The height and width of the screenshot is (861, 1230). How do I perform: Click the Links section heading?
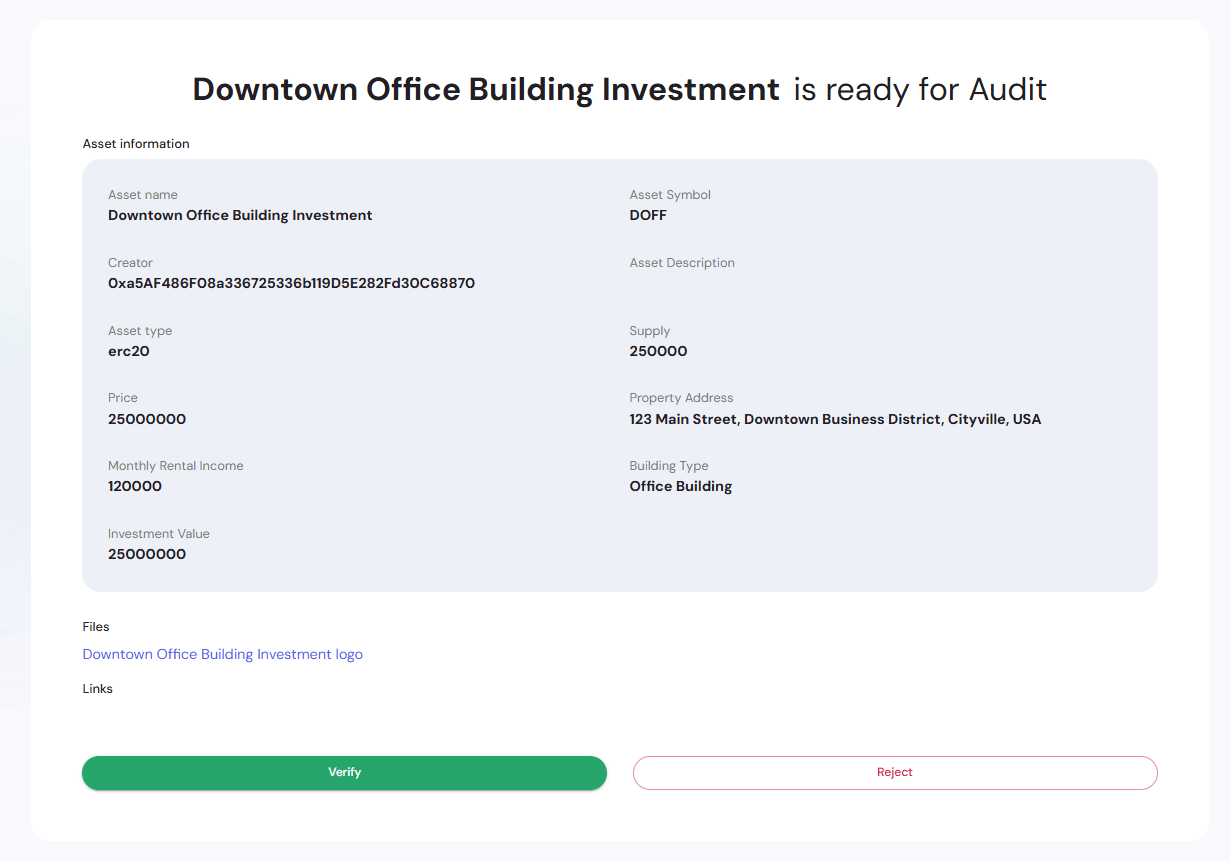[x=97, y=689]
